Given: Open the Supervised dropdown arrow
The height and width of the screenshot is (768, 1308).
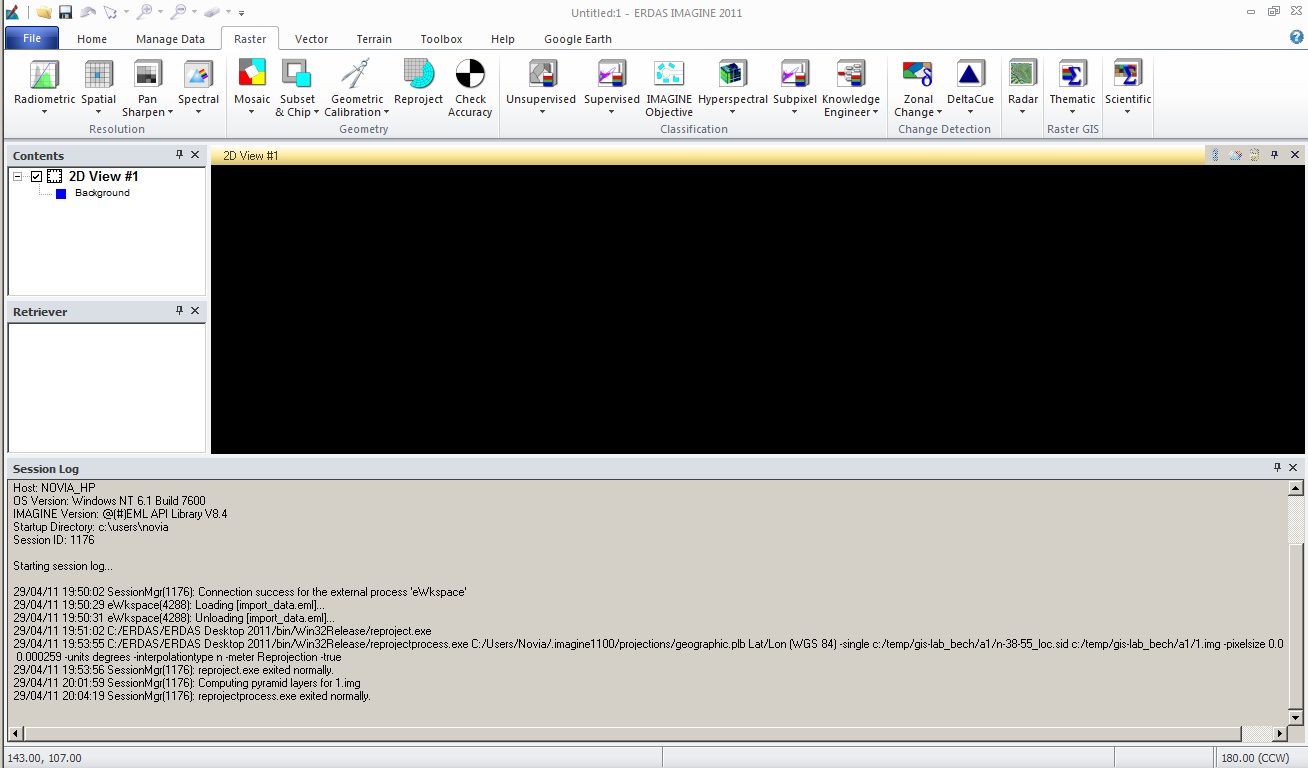Looking at the screenshot, I should pyautogui.click(x=611, y=112).
